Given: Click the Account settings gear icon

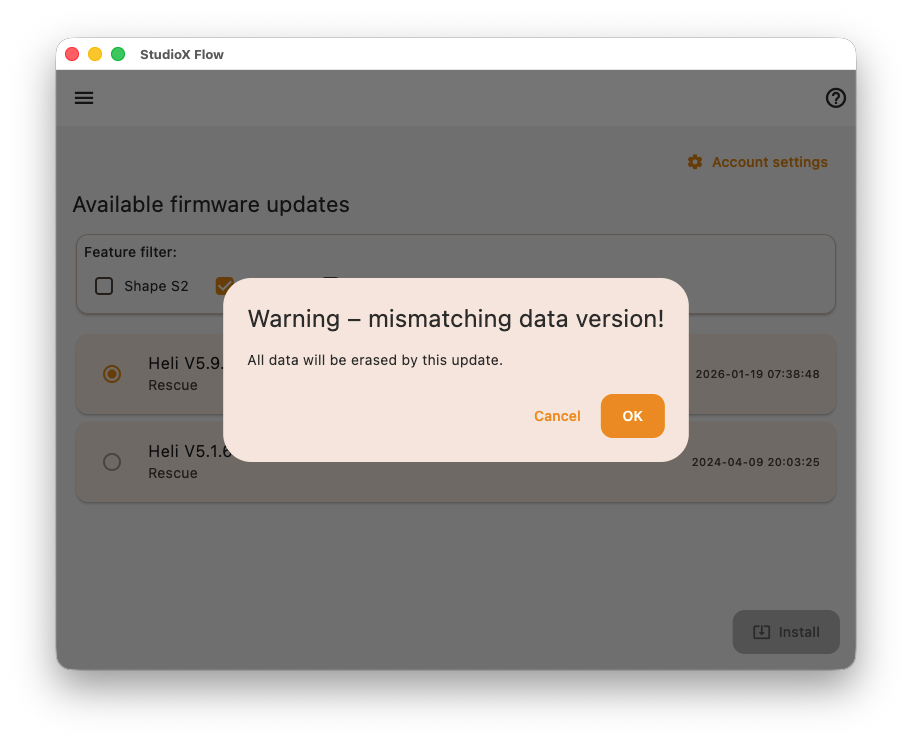Looking at the screenshot, I should [695, 162].
